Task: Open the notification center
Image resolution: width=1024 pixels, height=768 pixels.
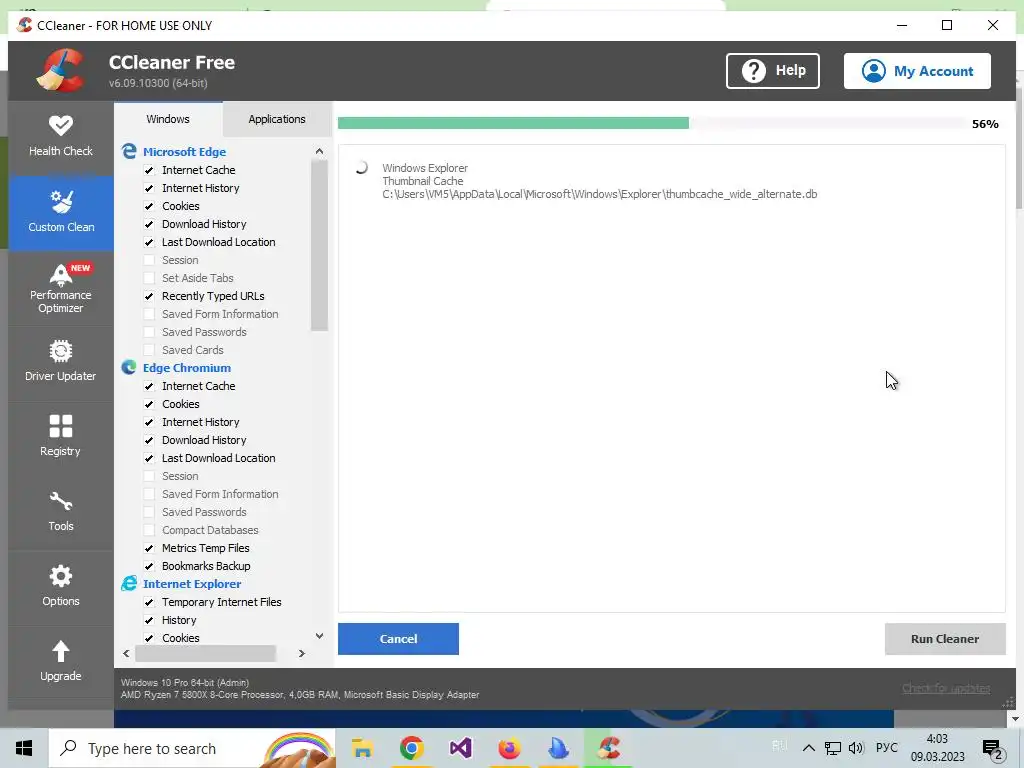Action: tap(992, 748)
